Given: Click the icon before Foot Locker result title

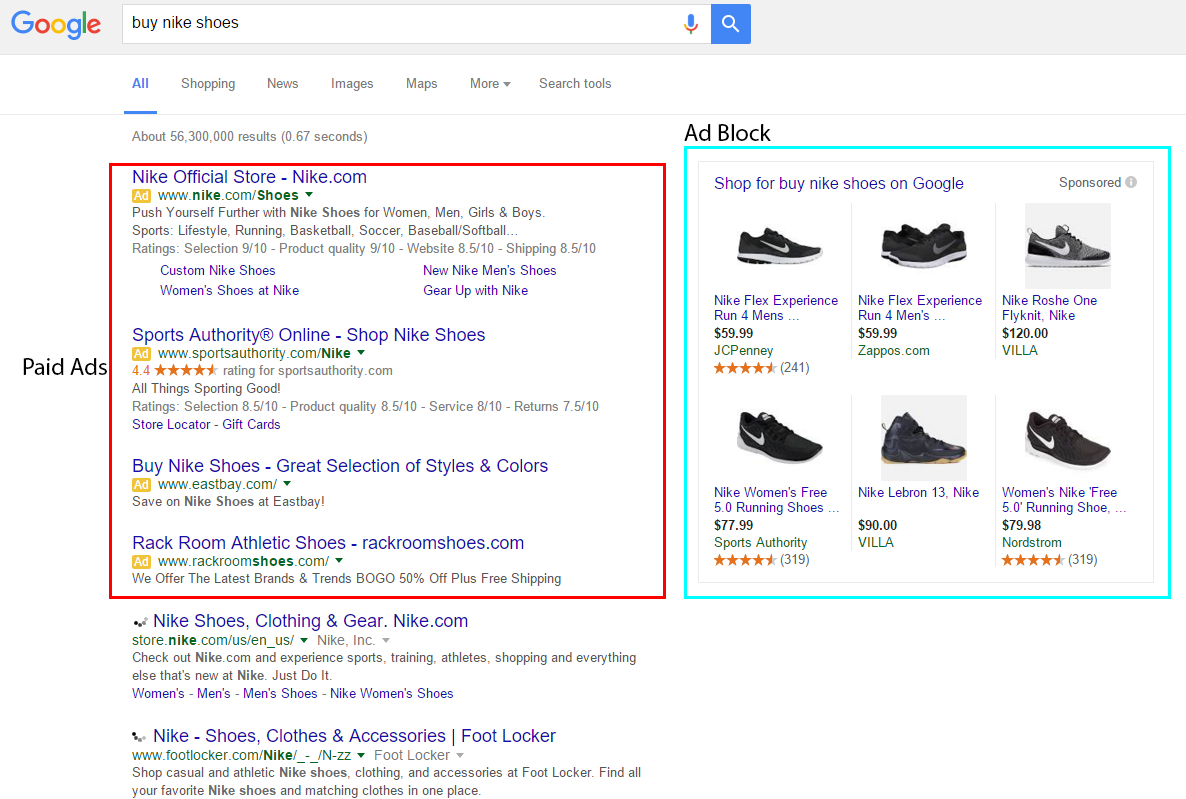Looking at the screenshot, I should (139, 737).
